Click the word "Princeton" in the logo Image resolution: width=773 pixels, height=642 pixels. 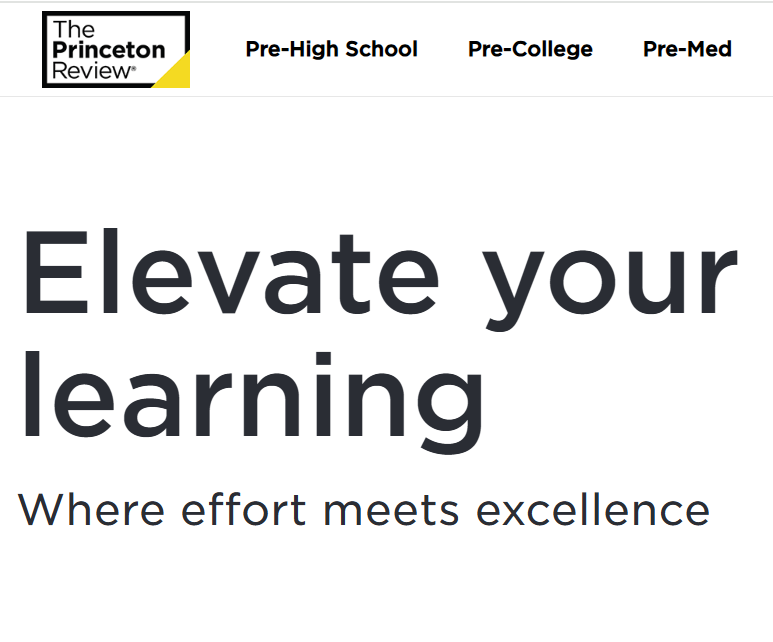109,50
